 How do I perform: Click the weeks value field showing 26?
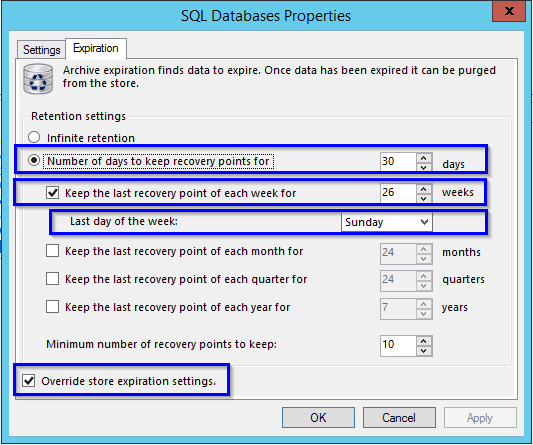(x=398, y=193)
